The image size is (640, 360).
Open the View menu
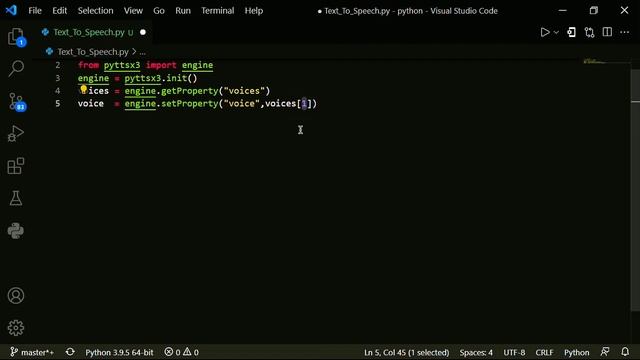coord(133,11)
